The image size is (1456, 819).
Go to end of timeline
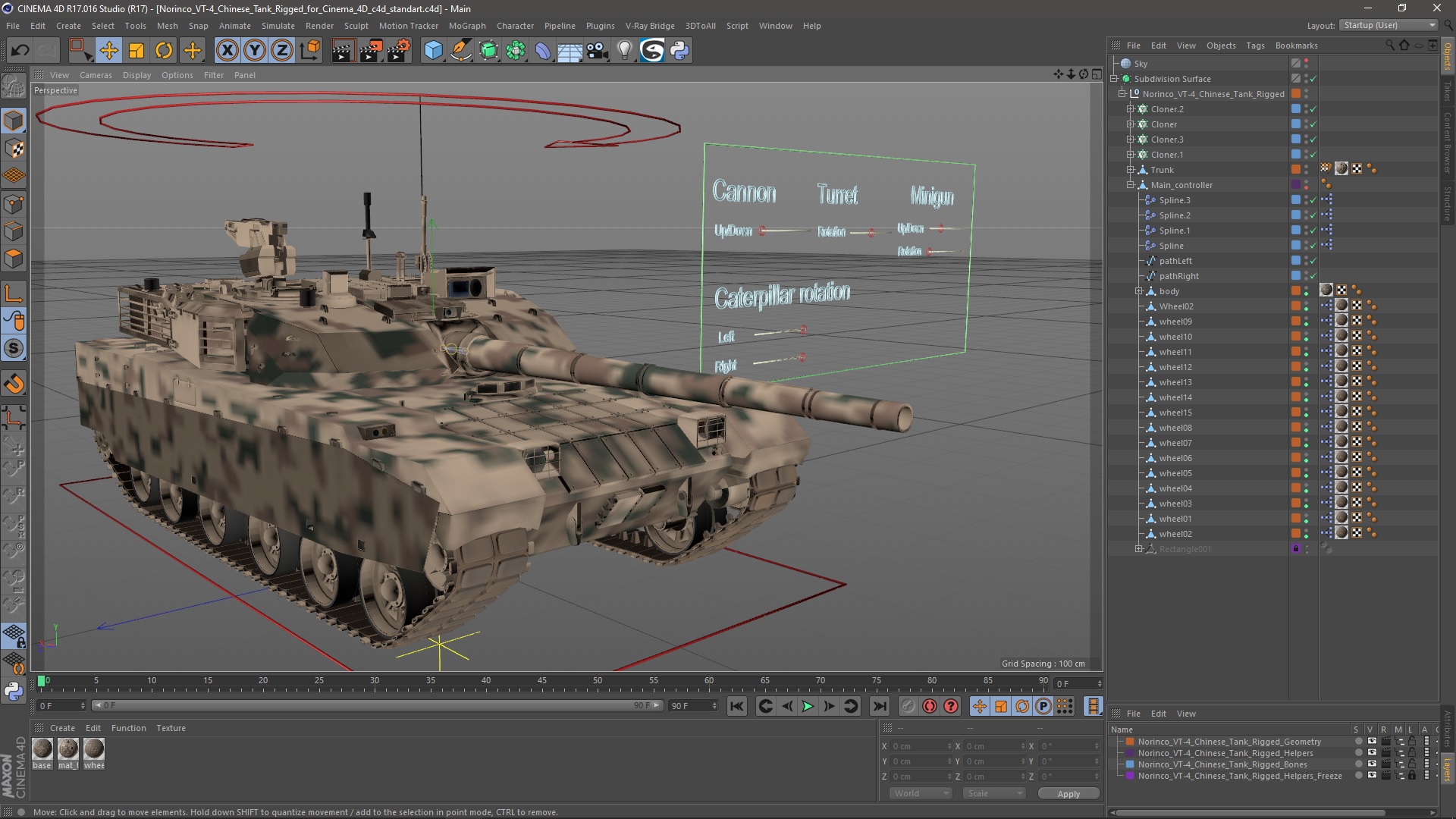pyautogui.click(x=879, y=706)
